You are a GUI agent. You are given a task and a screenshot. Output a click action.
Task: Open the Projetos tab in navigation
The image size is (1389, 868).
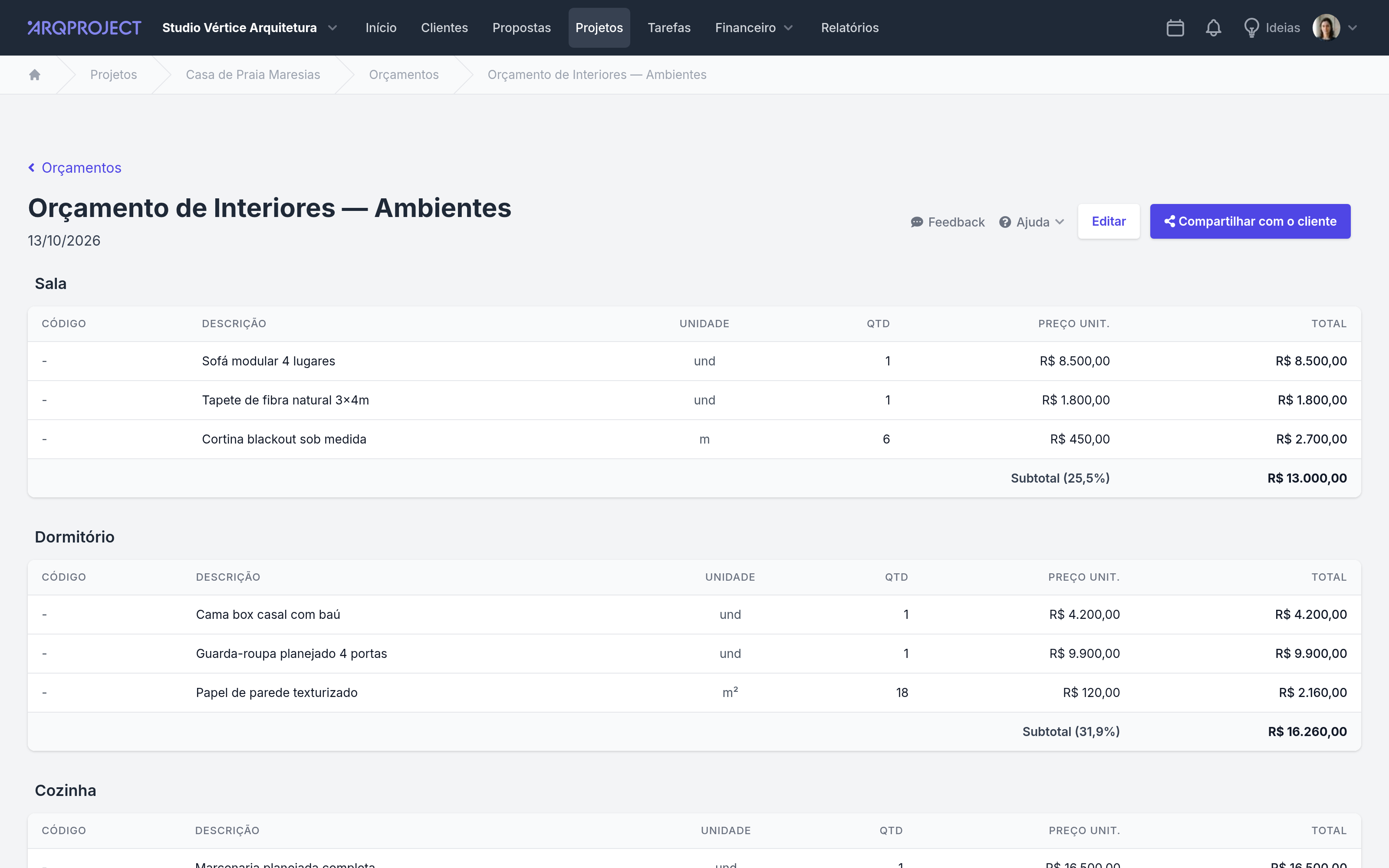[x=599, y=27]
